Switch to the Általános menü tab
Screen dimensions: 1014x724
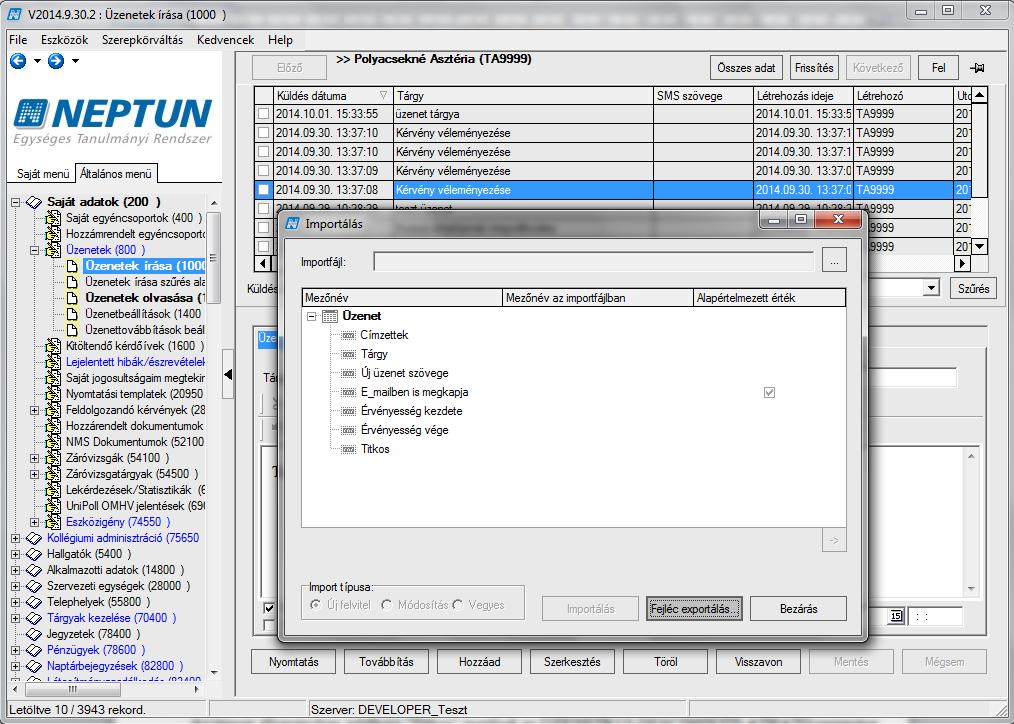click(x=116, y=174)
